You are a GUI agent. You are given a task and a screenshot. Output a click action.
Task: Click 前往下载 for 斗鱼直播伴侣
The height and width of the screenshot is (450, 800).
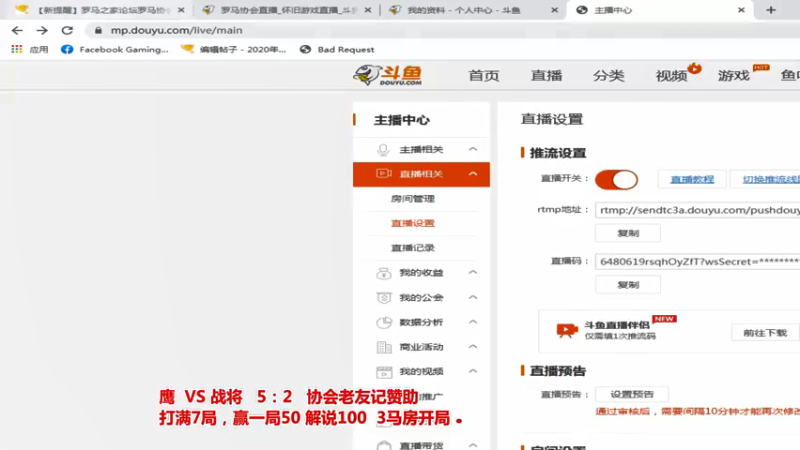tap(765, 333)
